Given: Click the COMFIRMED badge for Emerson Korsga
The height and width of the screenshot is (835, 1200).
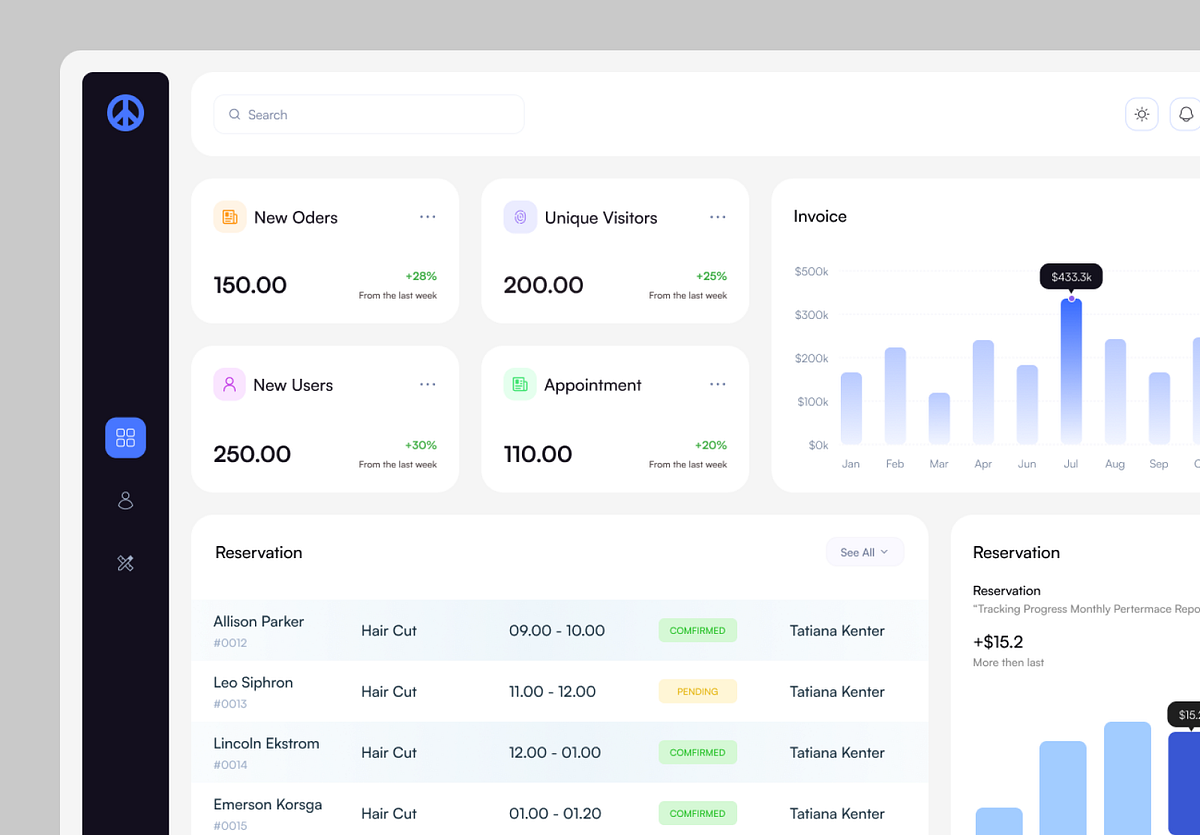Looking at the screenshot, I should tap(698, 813).
